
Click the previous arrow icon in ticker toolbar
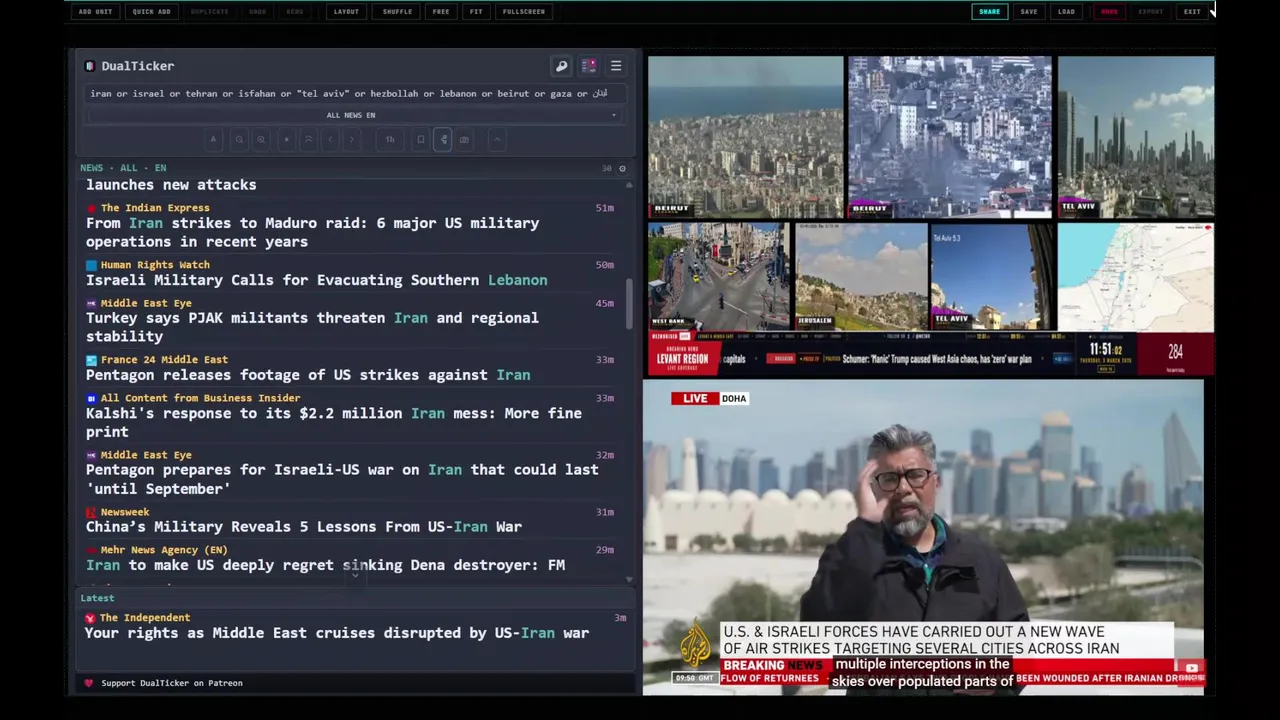(331, 139)
